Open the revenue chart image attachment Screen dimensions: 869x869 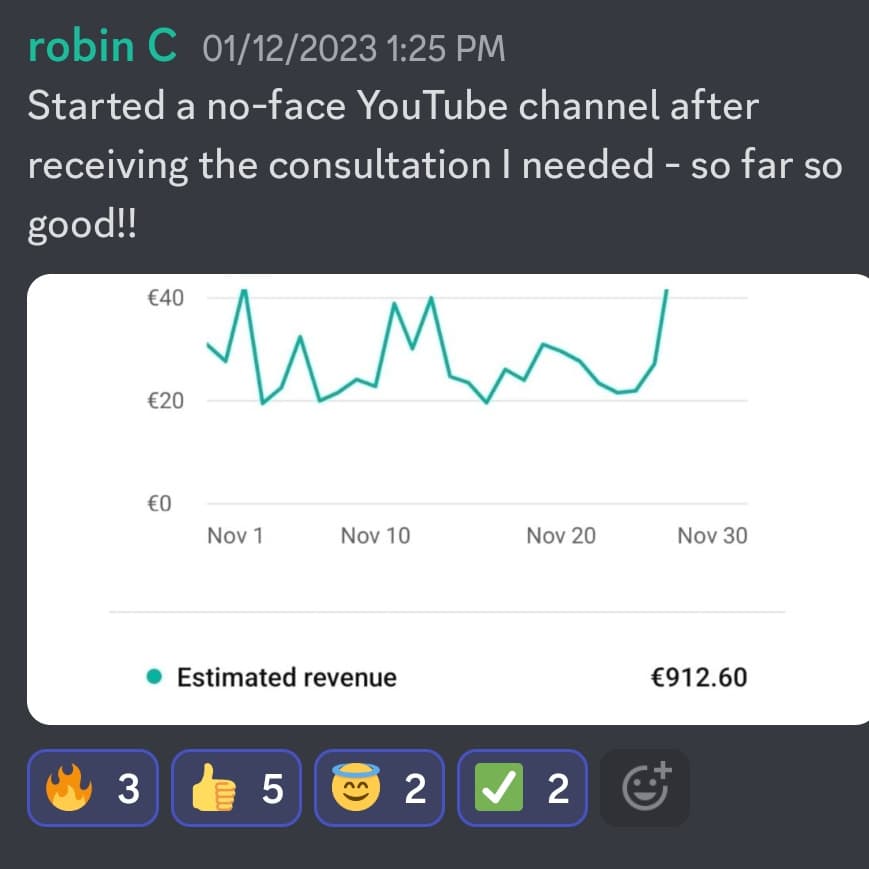point(448,499)
